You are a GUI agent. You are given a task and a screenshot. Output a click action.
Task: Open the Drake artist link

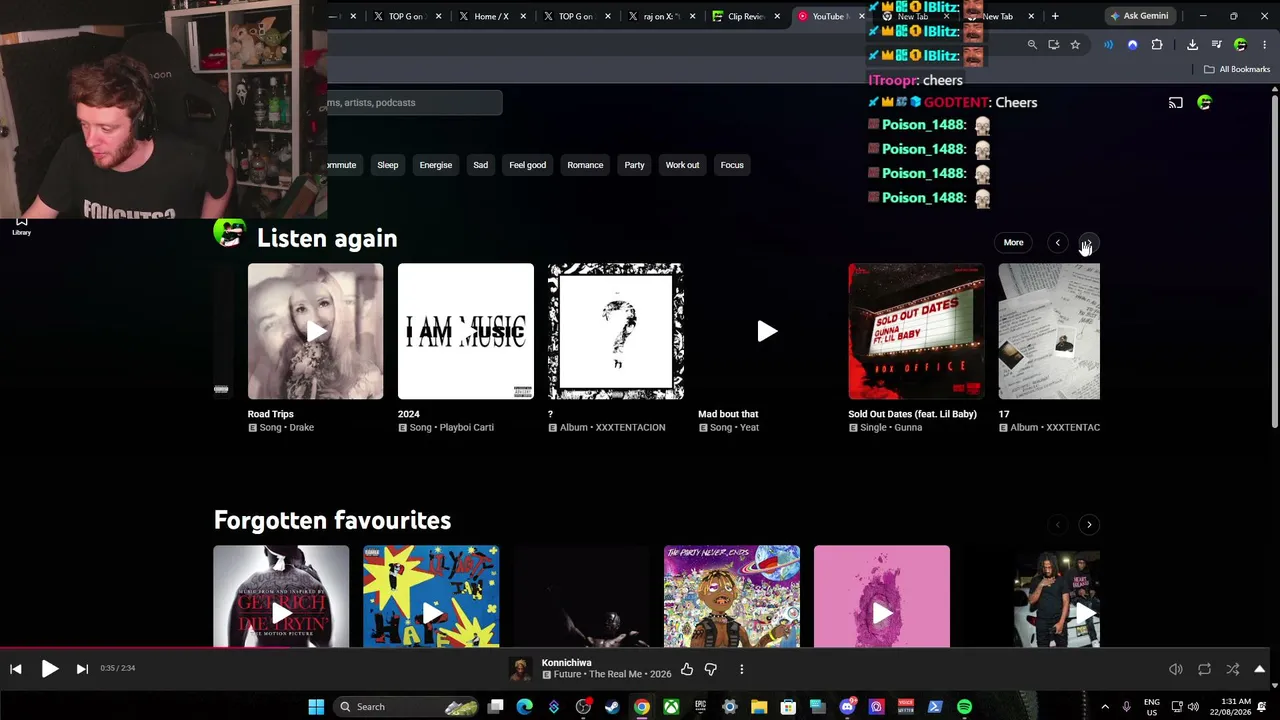[x=302, y=428]
